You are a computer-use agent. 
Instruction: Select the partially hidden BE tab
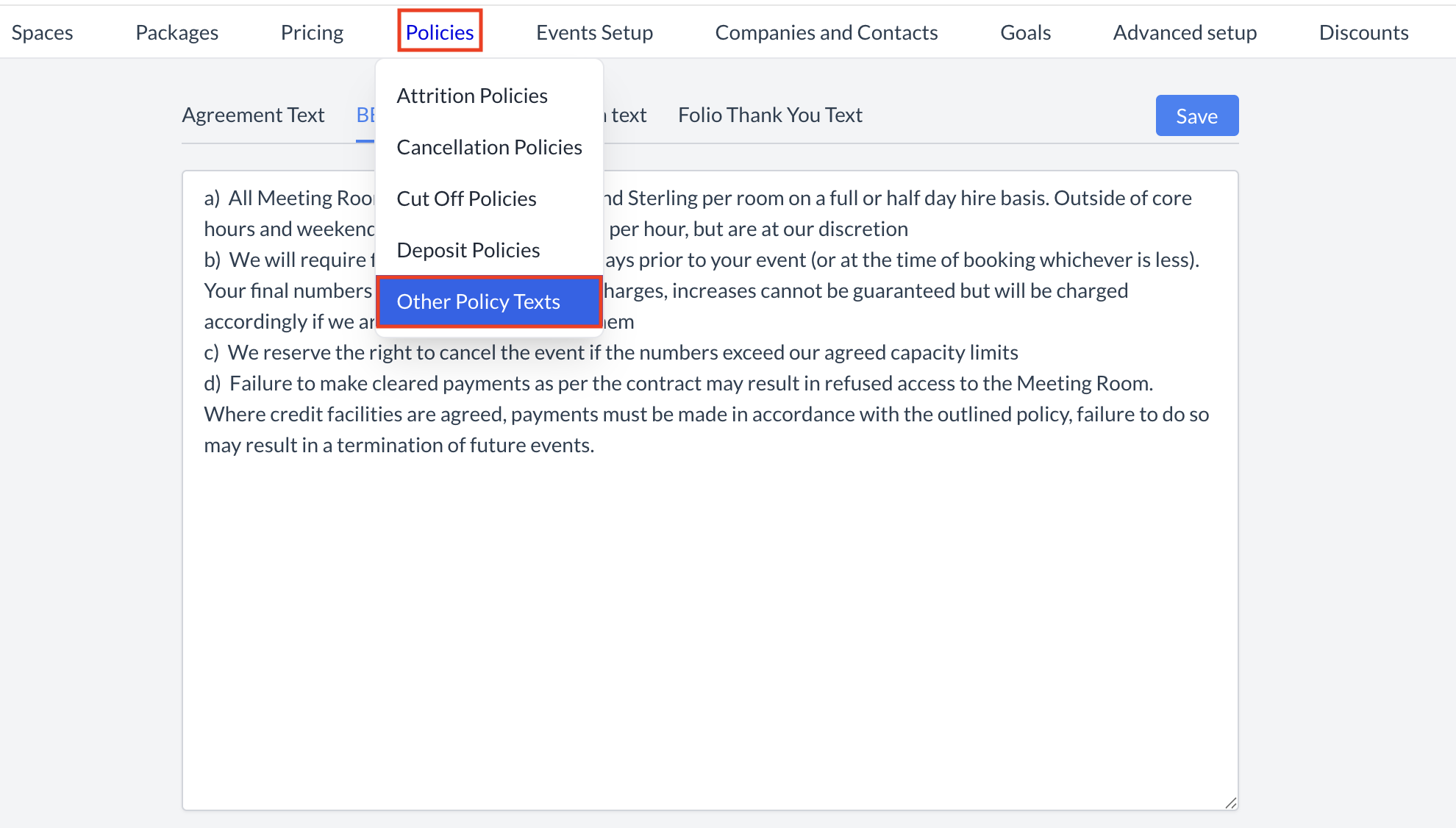pos(365,115)
